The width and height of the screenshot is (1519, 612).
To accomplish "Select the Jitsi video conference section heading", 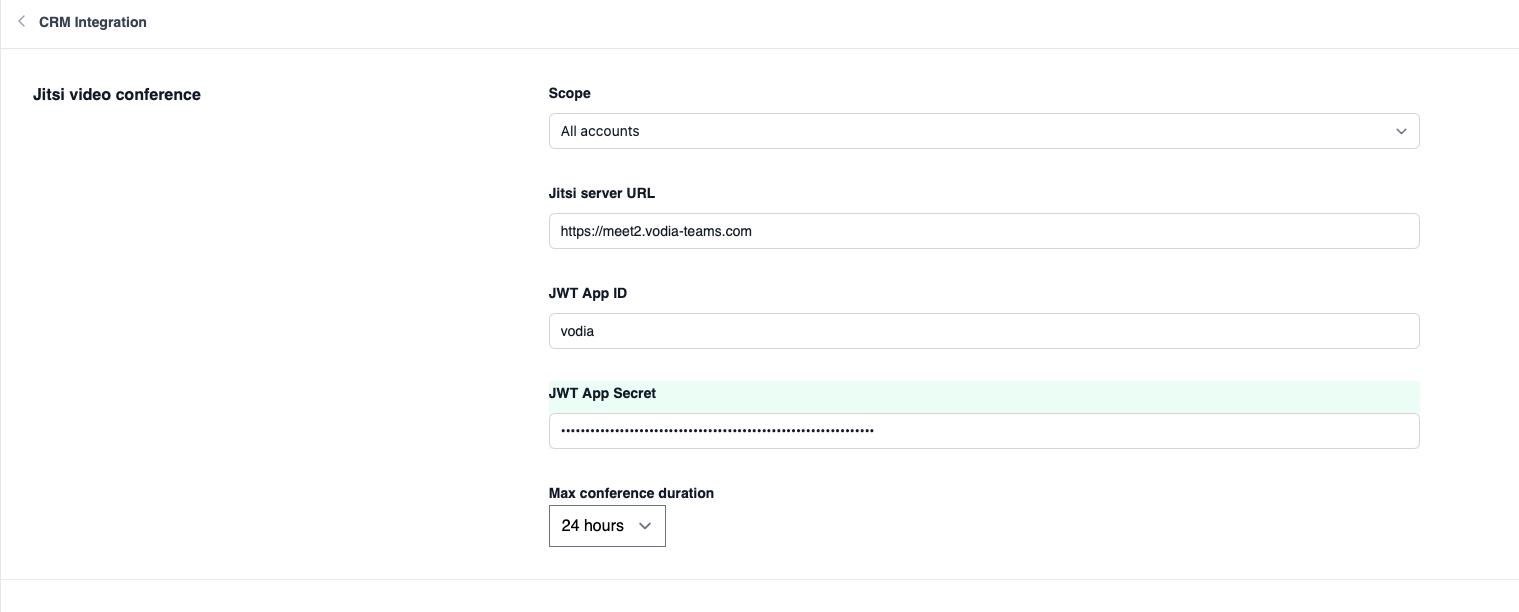I will pyautogui.click(x=117, y=95).
